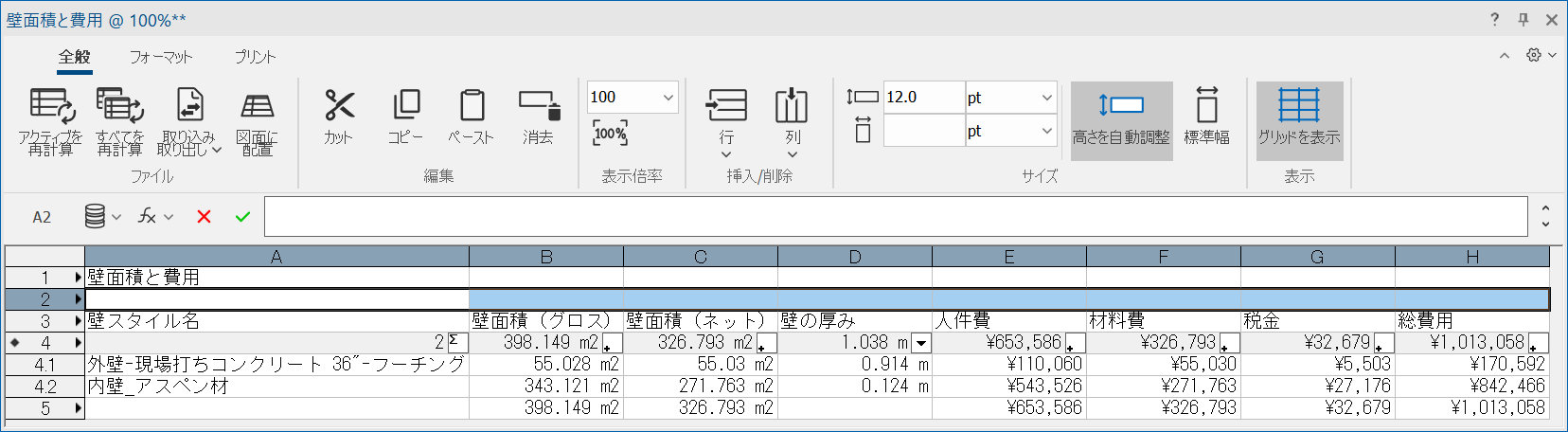Confirm formula entry with green checkmark
The image size is (1568, 432).
[x=242, y=217]
